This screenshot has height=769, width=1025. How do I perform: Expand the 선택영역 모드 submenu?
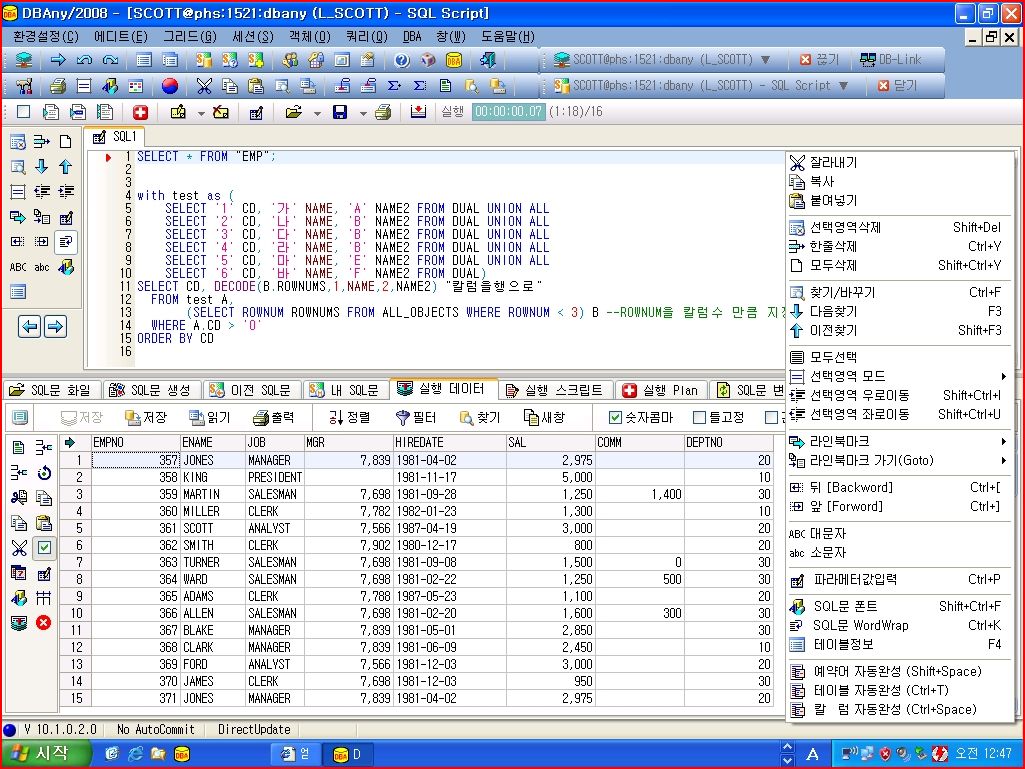pyautogui.click(x=901, y=376)
